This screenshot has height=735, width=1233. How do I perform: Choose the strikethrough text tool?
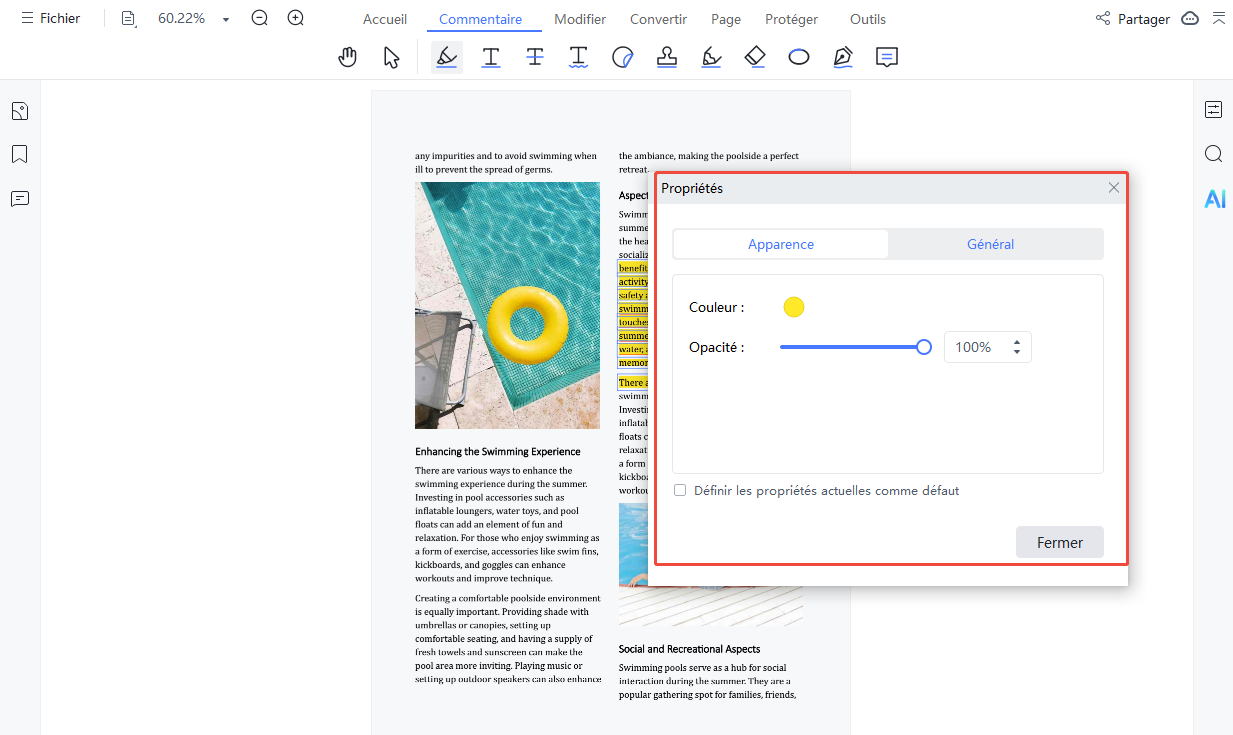point(535,58)
